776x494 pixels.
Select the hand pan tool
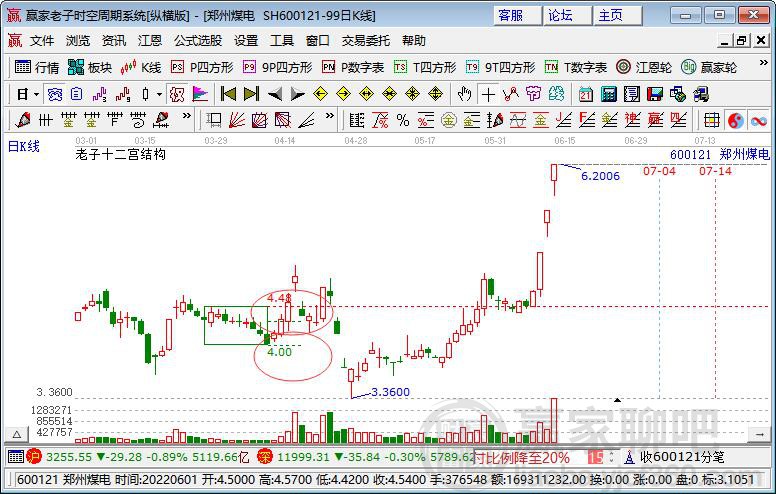pyautogui.click(x=464, y=94)
